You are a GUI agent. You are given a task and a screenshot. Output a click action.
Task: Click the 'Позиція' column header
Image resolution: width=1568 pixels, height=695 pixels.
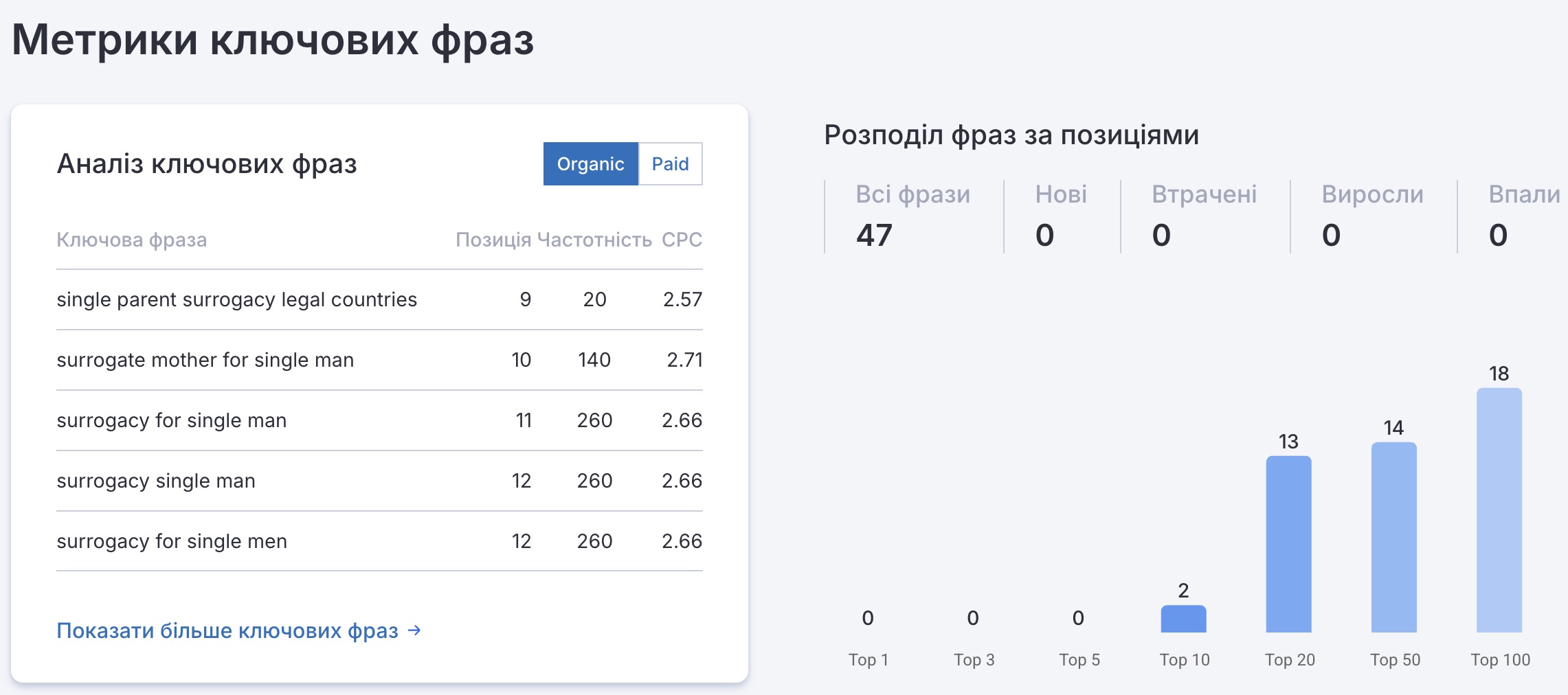click(x=493, y=240)
